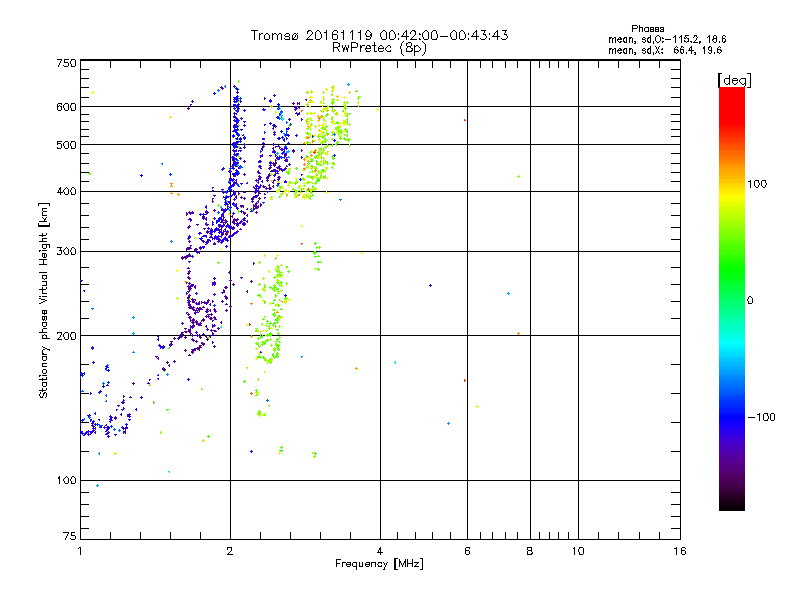The image size is (800, 600).
Task: Click the '8' MHz x-axis tick label
Action: coord(530,551)
